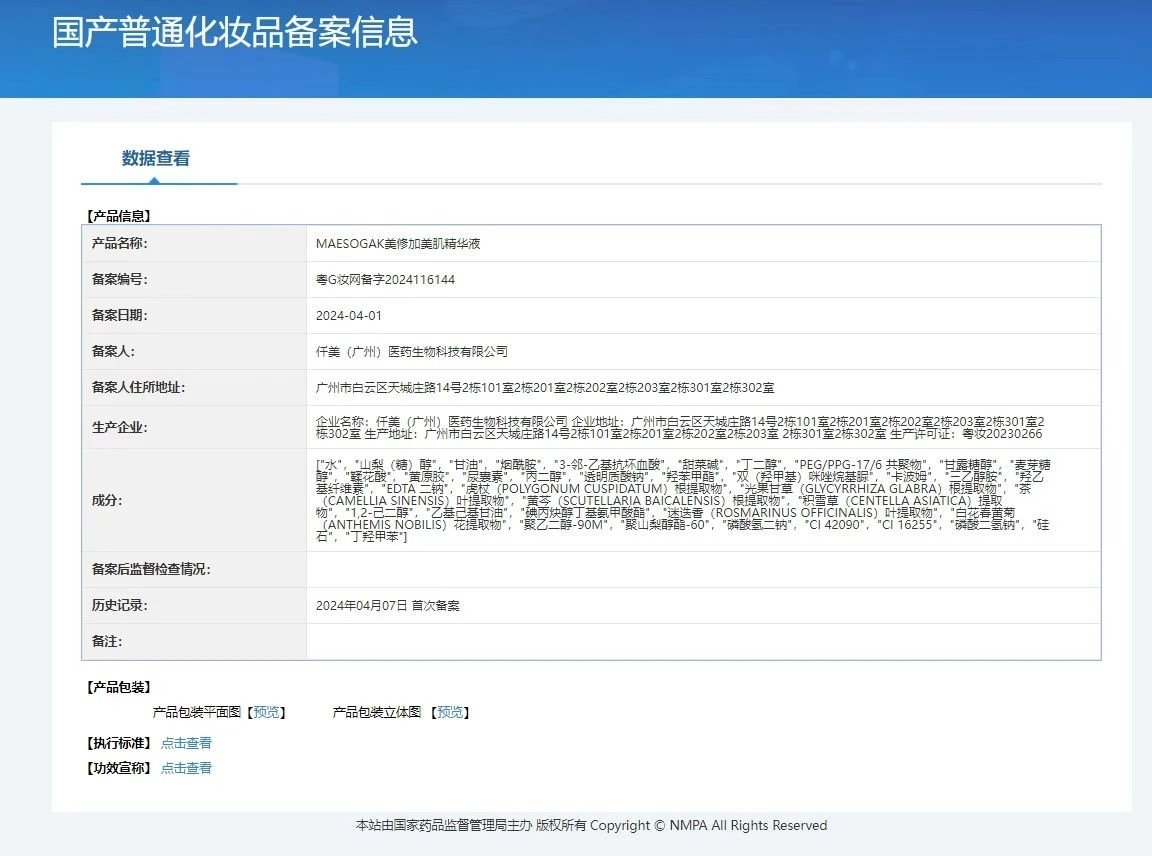This screenshot has width=1152, height=856.
Task: Click the 备案日期 row label
Action: [x=119, y=315]
